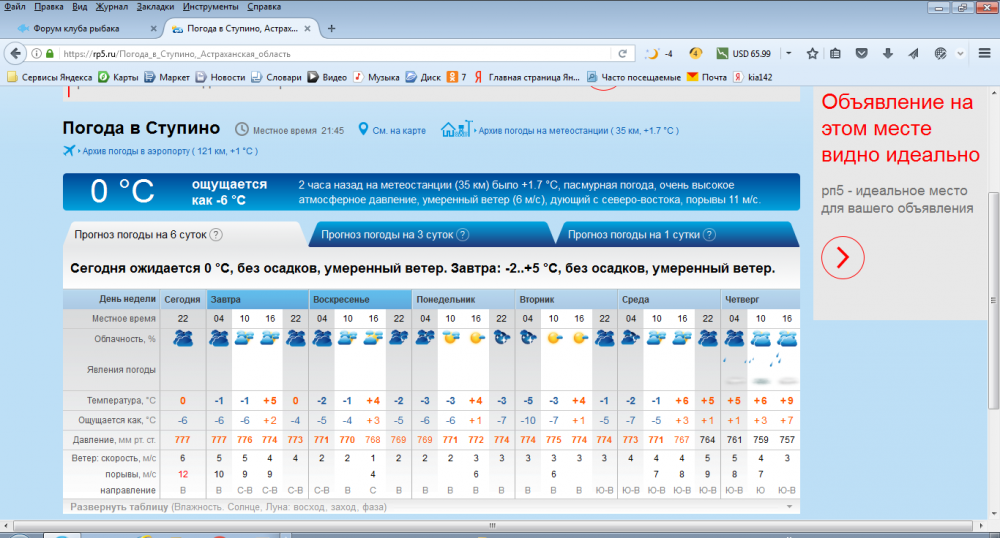
Task: Bookmark this page with the star icon
Action: pos(812,53)
